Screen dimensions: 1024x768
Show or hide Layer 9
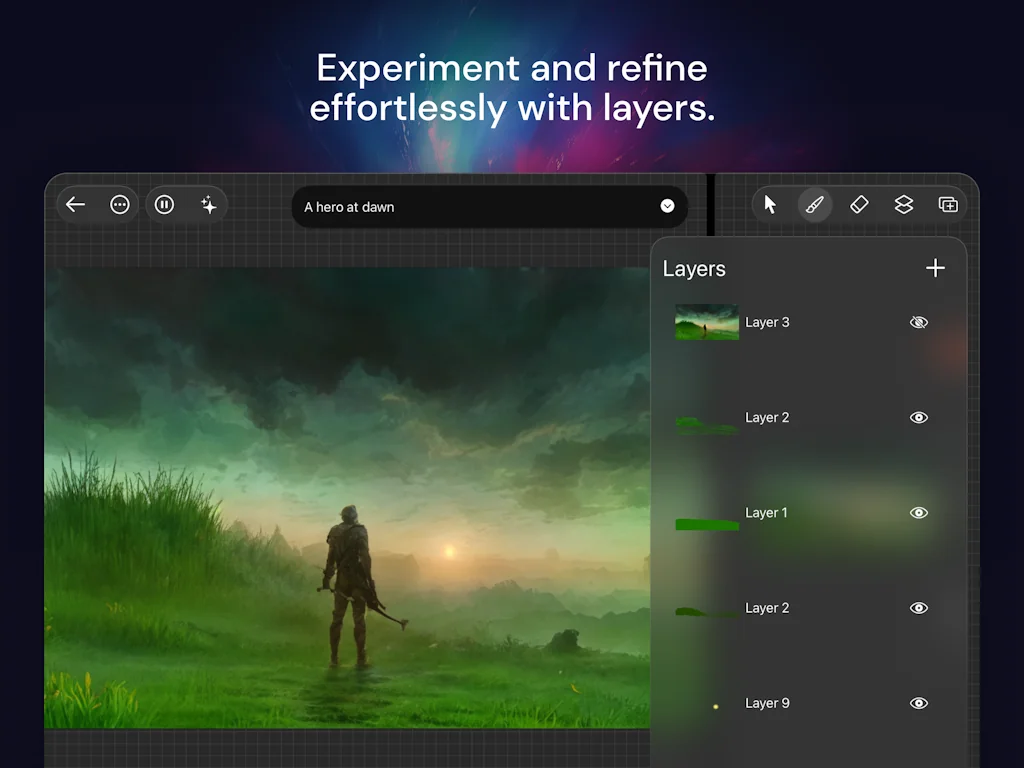click(919, 703)
